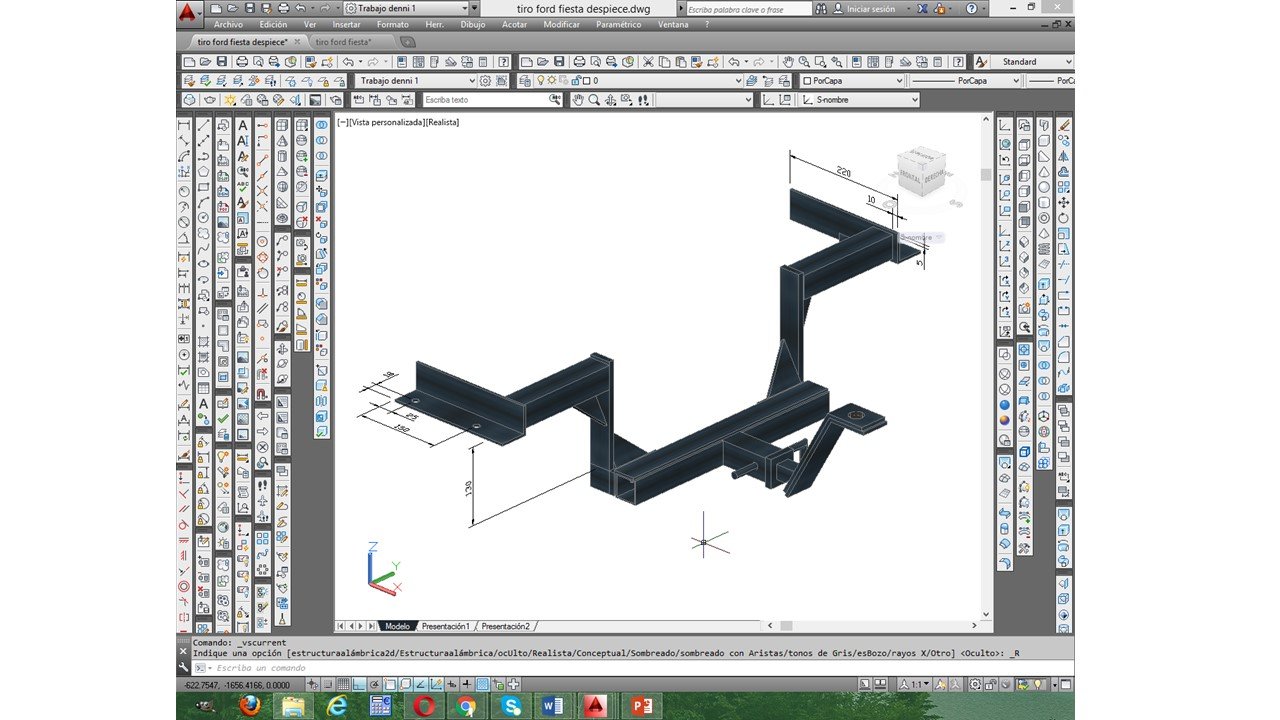Open the linetype PorCapa dropdown
This screenshot has height=720, width=1280.
pyautogui.click(x=965, y=81)
